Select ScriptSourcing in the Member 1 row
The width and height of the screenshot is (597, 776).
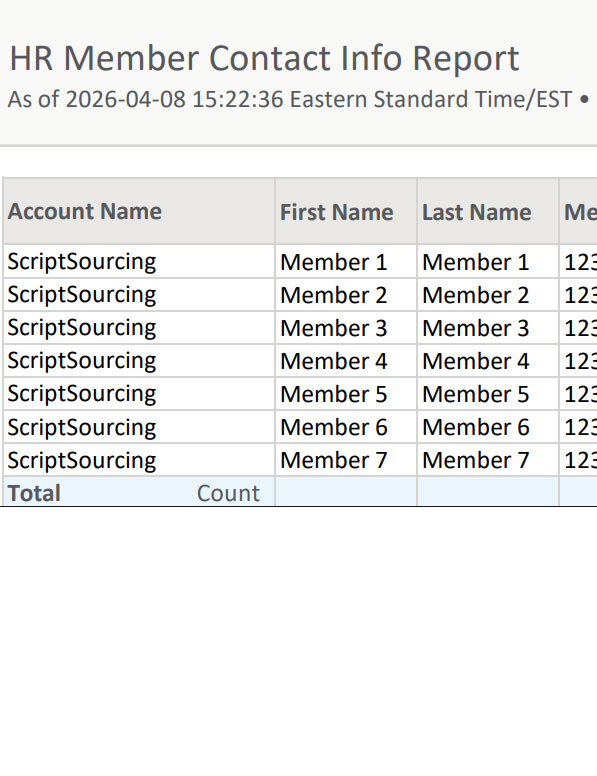point(82,262)
